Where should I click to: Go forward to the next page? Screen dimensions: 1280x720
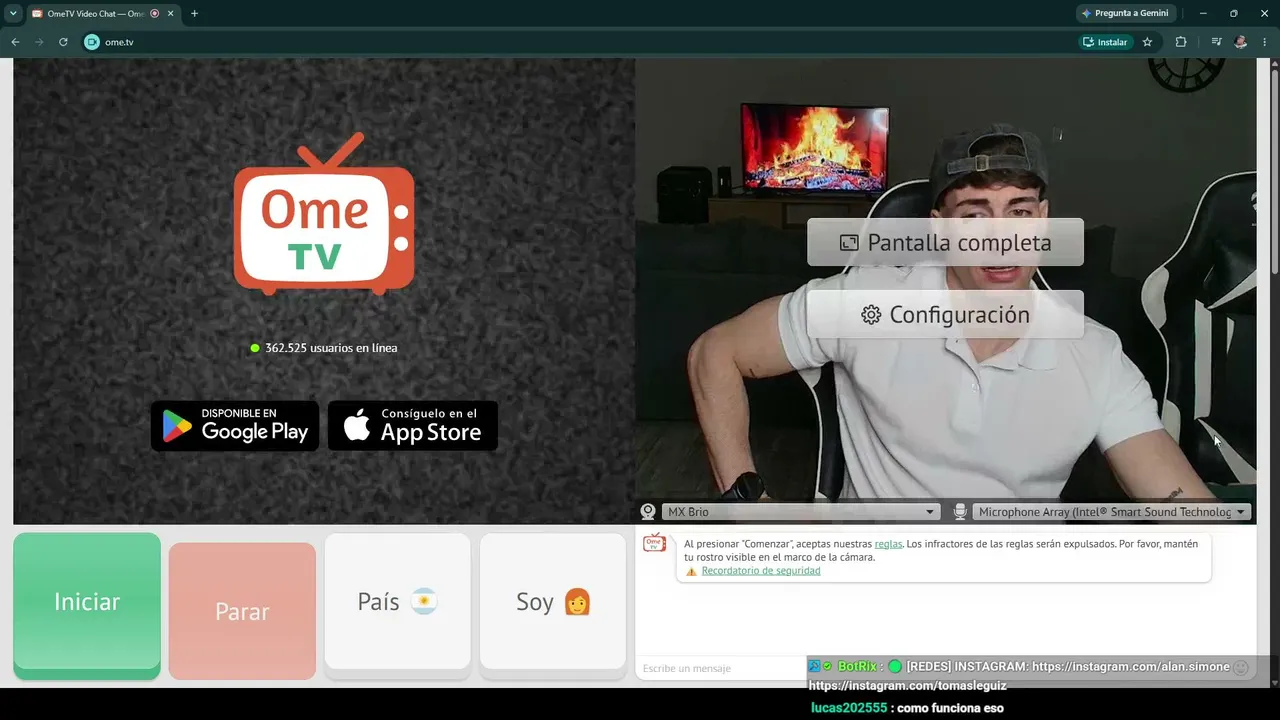tap(39, 42)
